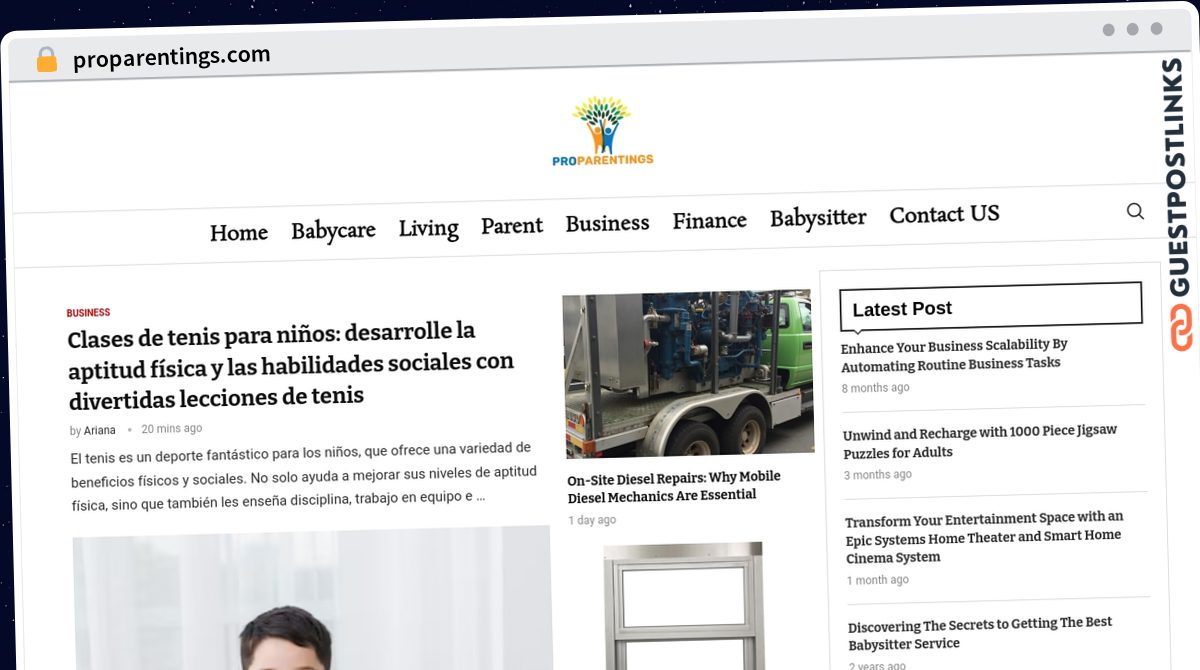Click the '8 months ago' timestamp
The width and height of the screenshot is (1200, 670).
875,388
